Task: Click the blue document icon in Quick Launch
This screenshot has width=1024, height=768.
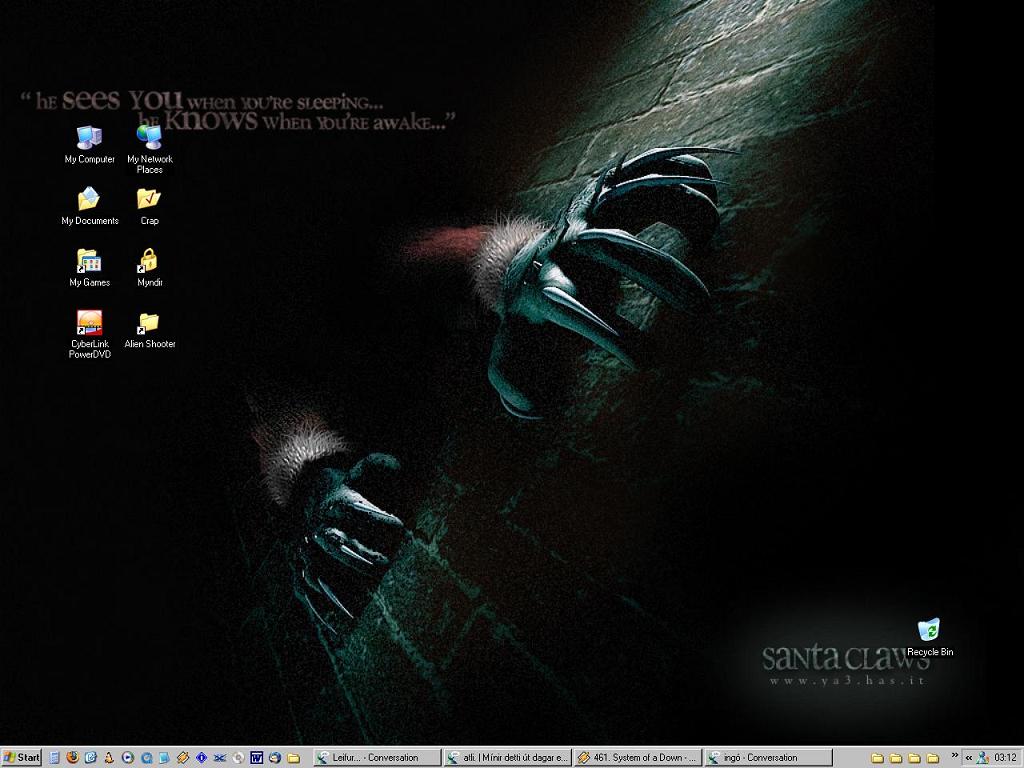Action: [165, 758]
